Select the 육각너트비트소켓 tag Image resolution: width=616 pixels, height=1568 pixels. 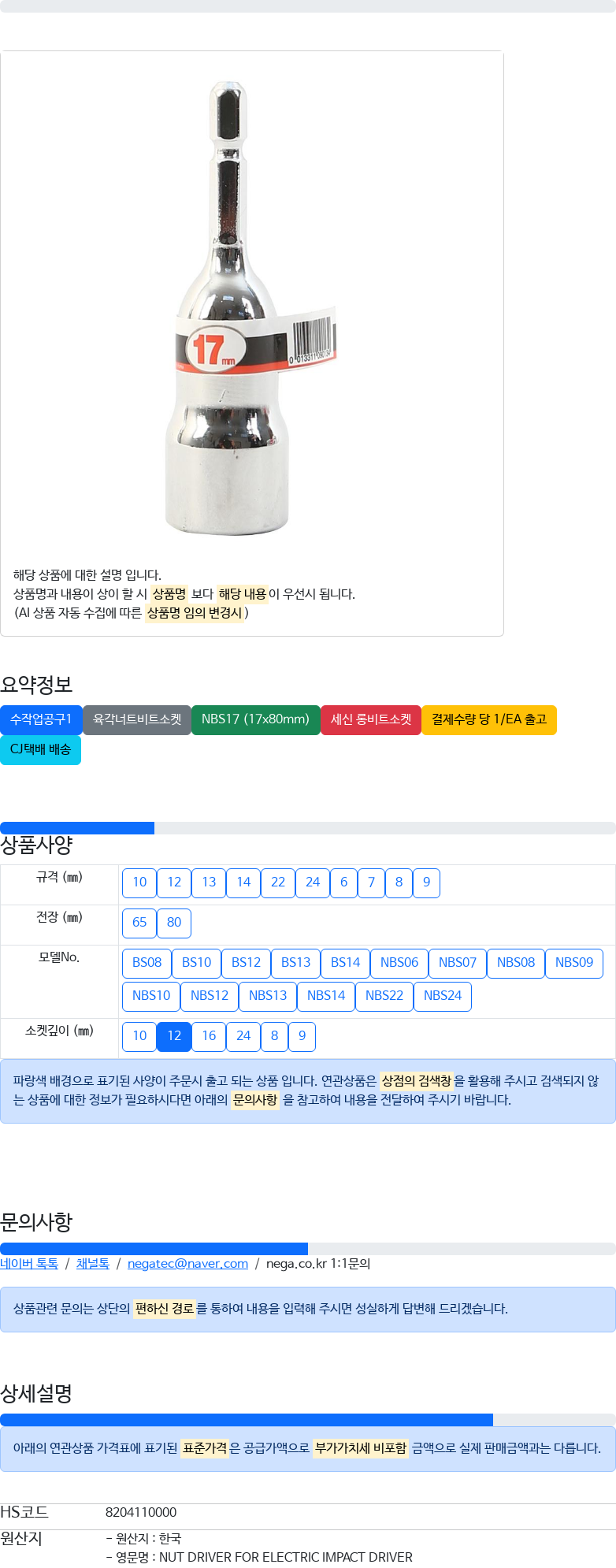pyautogui.click(x=137, y=720)
